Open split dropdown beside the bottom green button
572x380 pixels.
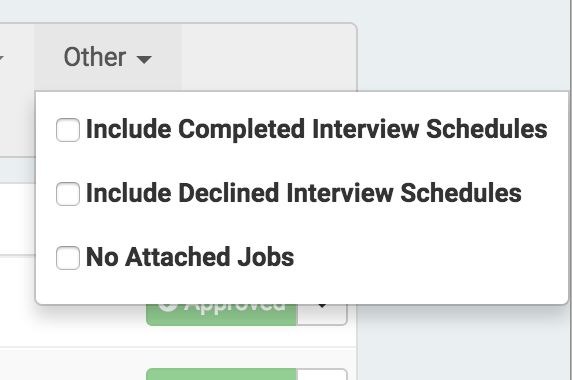(322, 374)
